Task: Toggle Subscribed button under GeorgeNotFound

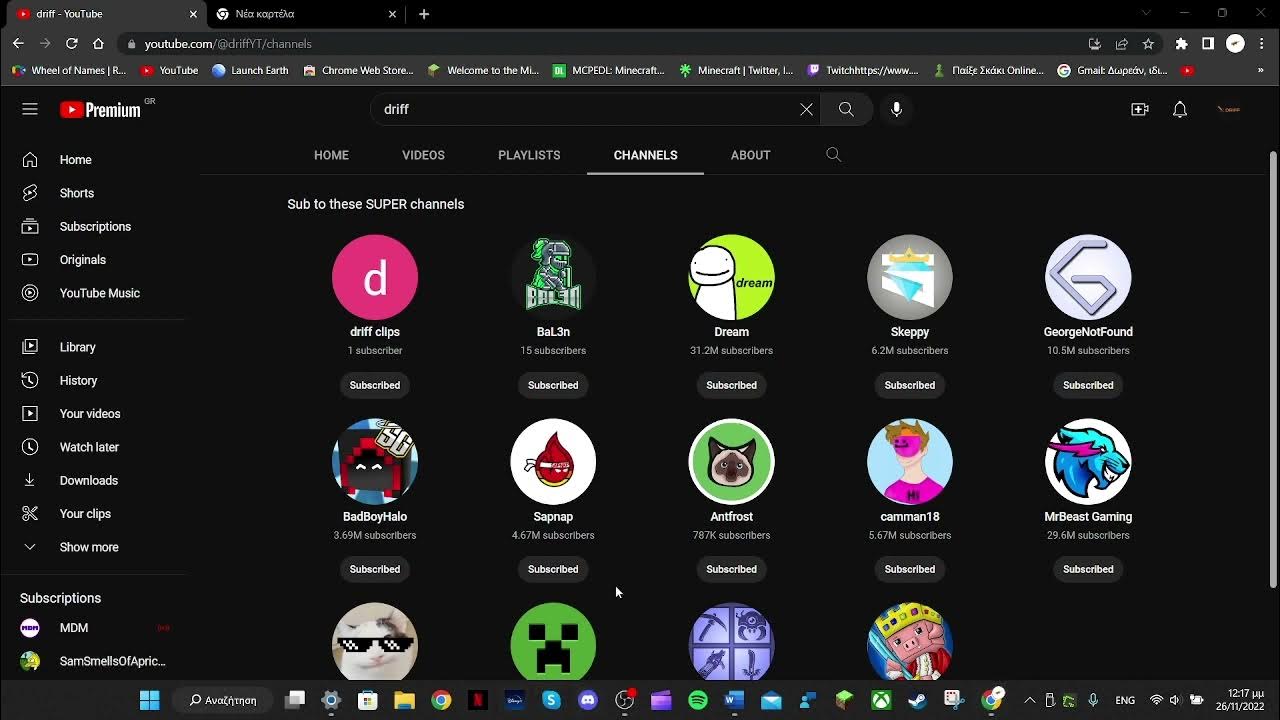Action: (x=1088, y=385)
